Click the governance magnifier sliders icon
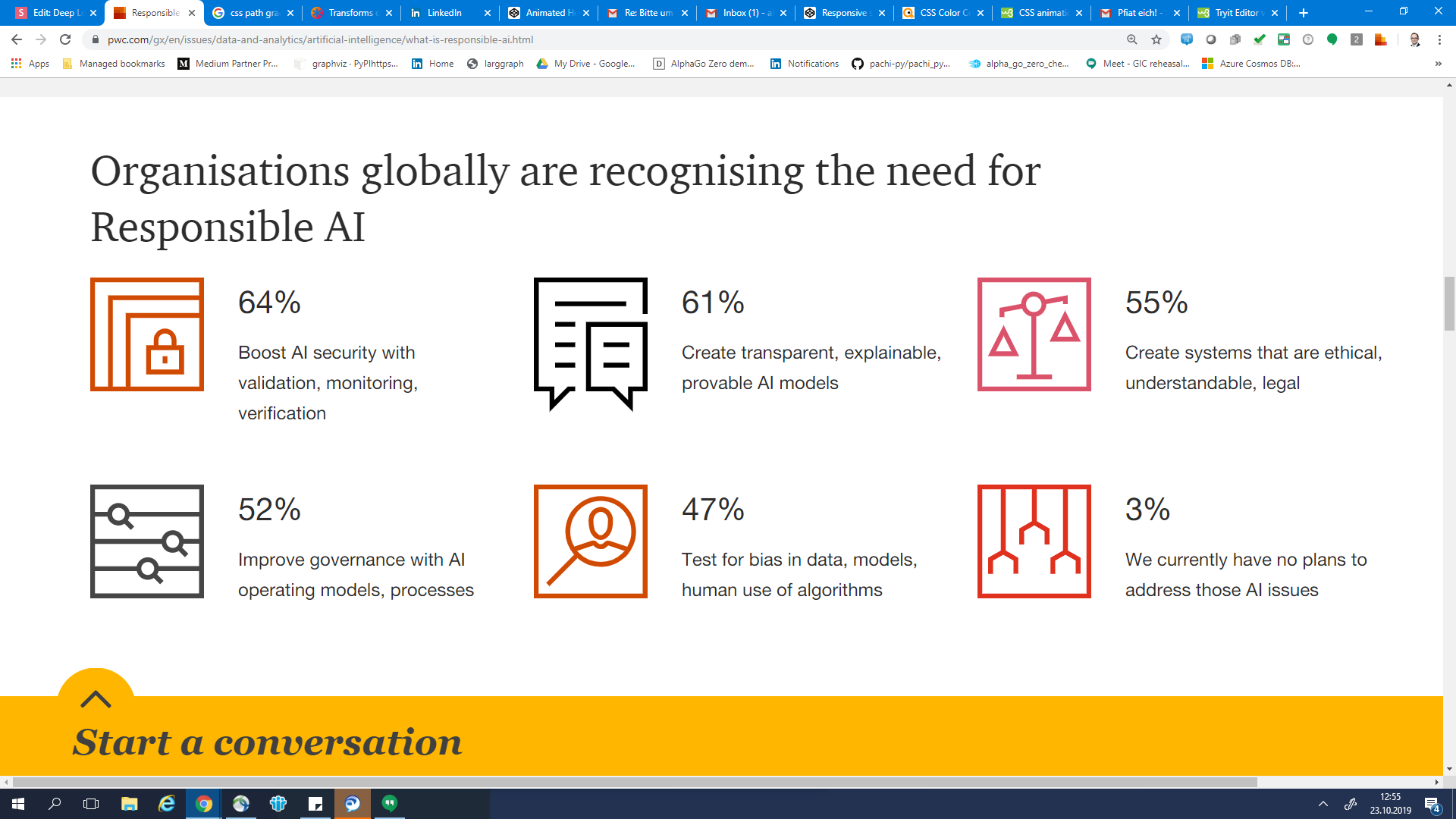This screenshot has height=819, width=1456. pos(147,541)
